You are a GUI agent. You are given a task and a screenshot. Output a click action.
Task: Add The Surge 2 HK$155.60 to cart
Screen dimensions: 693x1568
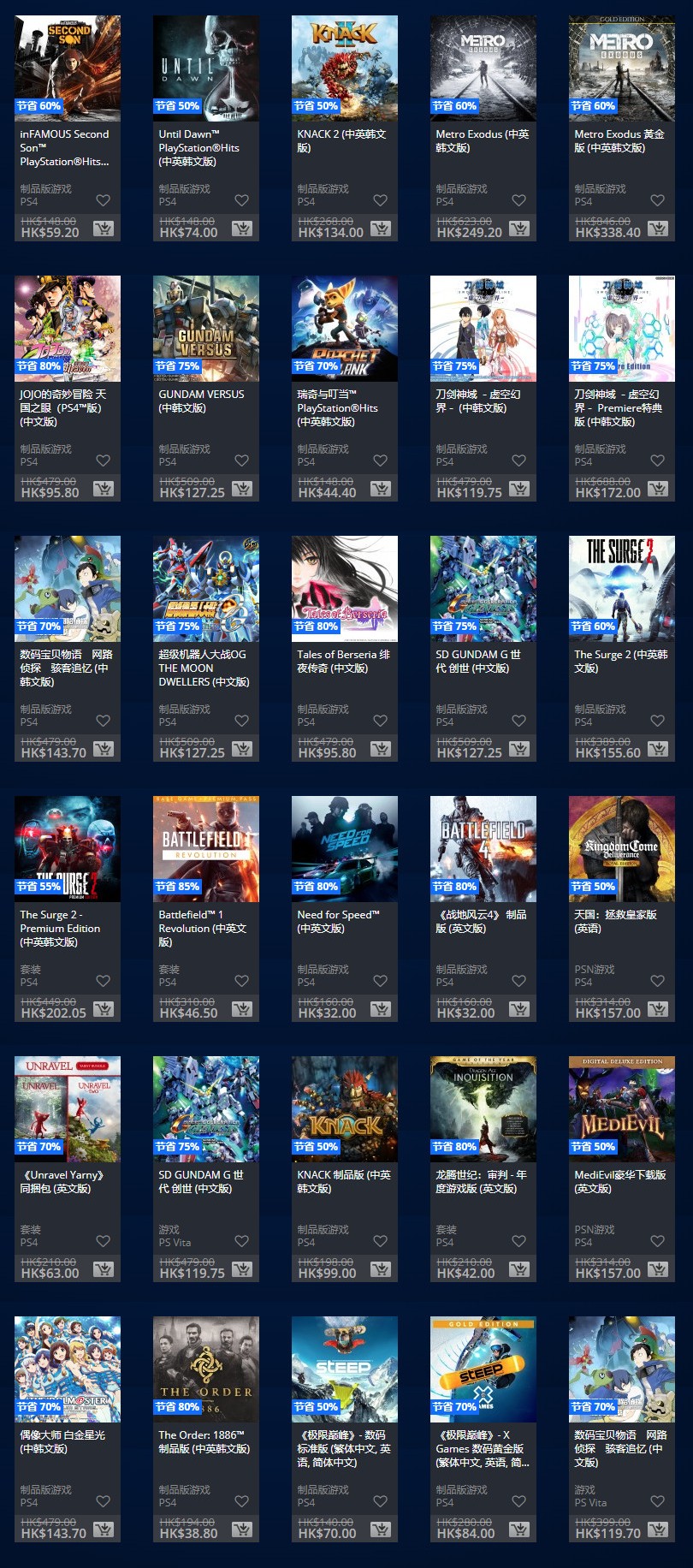tap(658, 749)
